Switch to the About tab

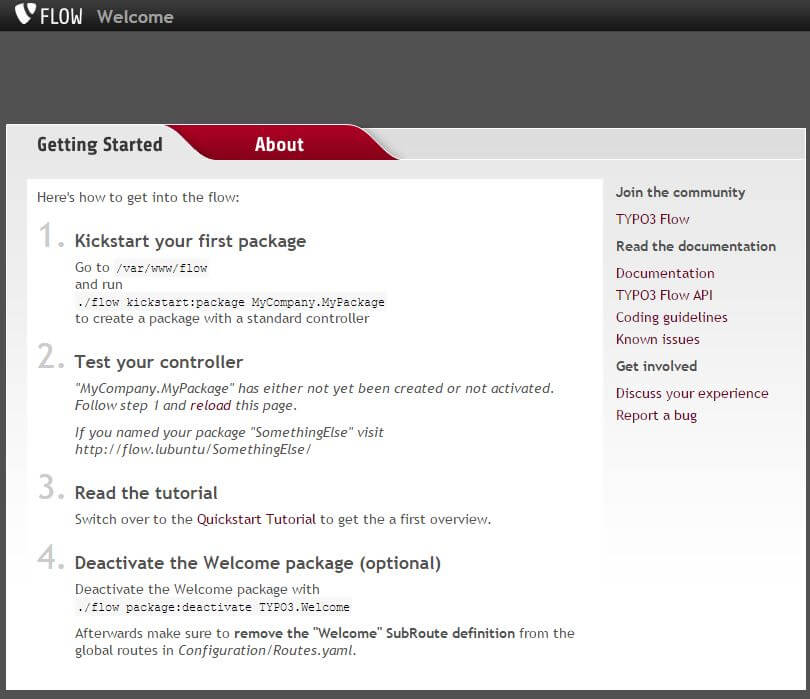[279, 144]
